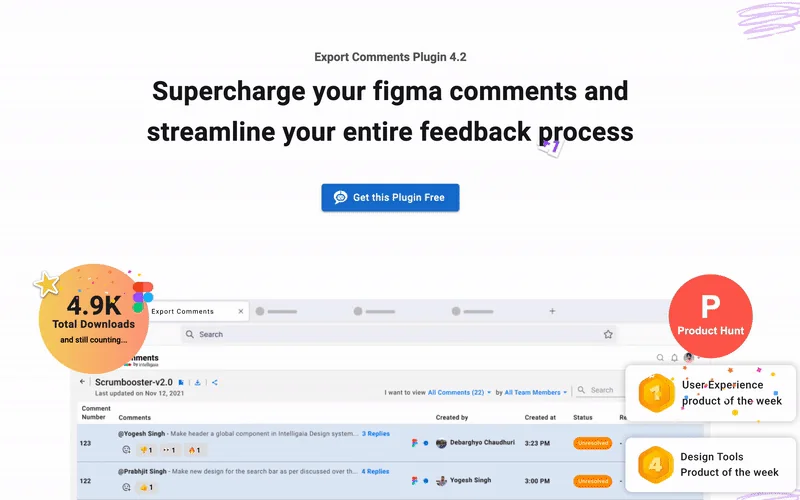The image size is (800, 500).
Task: Click Debarghyo Chaudhuri's avatar
Action: (x=441, y=443)
